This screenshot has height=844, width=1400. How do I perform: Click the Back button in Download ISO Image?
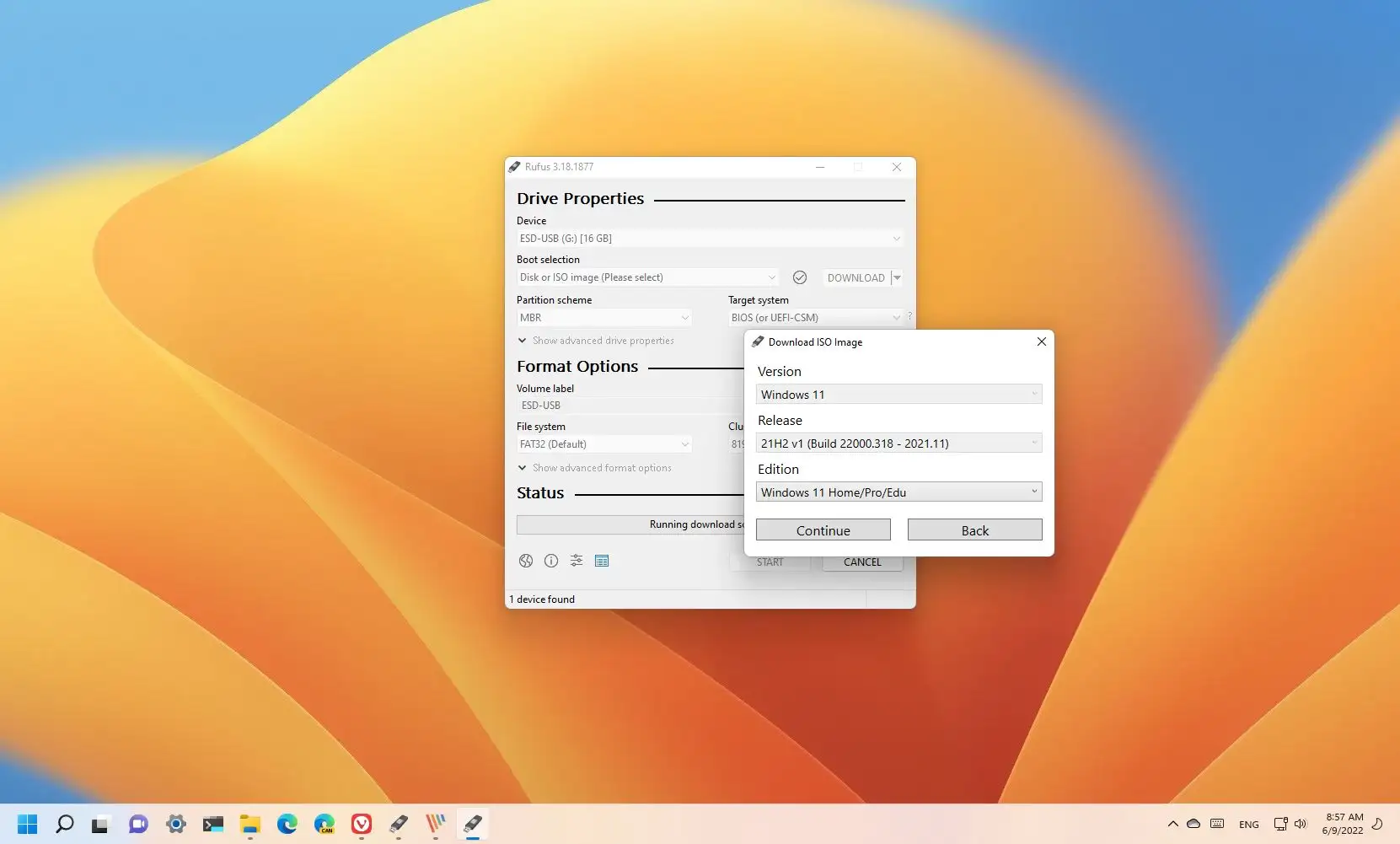pos(974,530)
